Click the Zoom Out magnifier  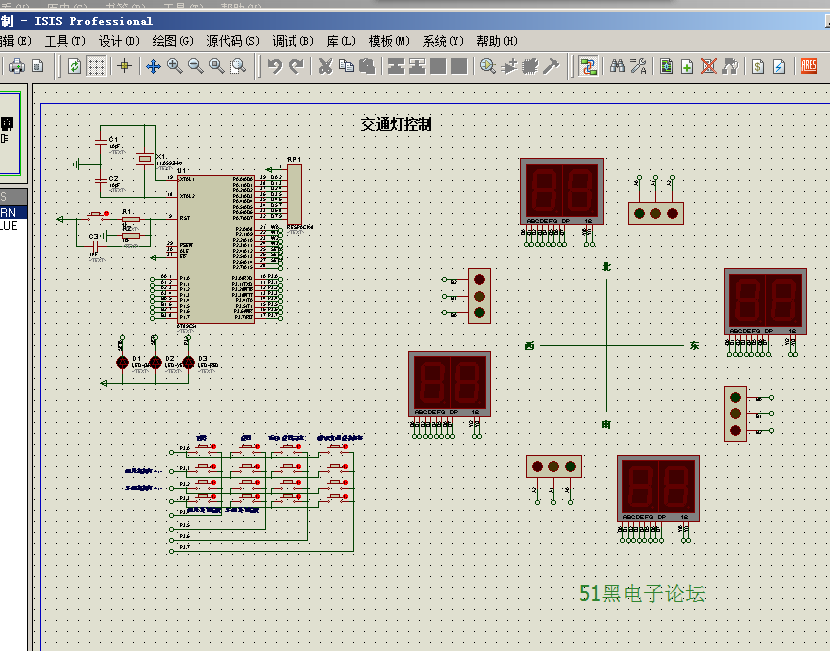click(x=196, y=66)
